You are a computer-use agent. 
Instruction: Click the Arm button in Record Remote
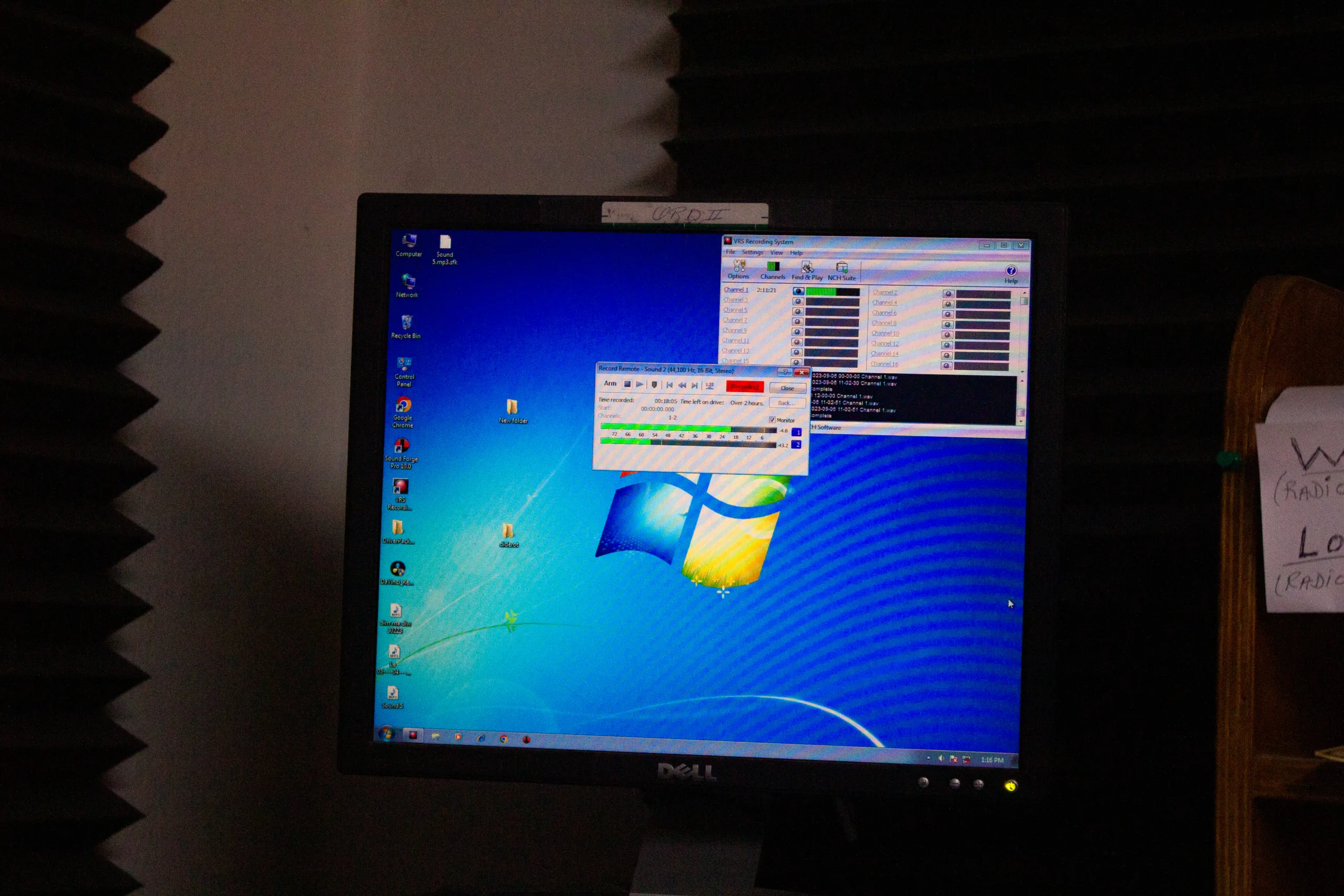(610, 383)
